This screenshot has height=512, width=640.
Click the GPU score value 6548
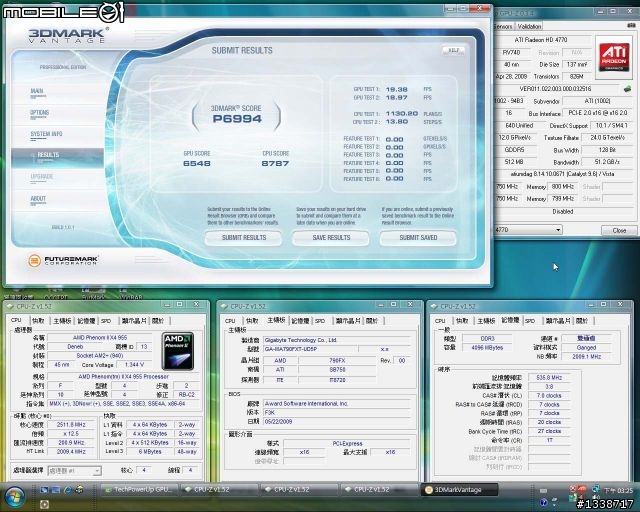pos(197,163)
